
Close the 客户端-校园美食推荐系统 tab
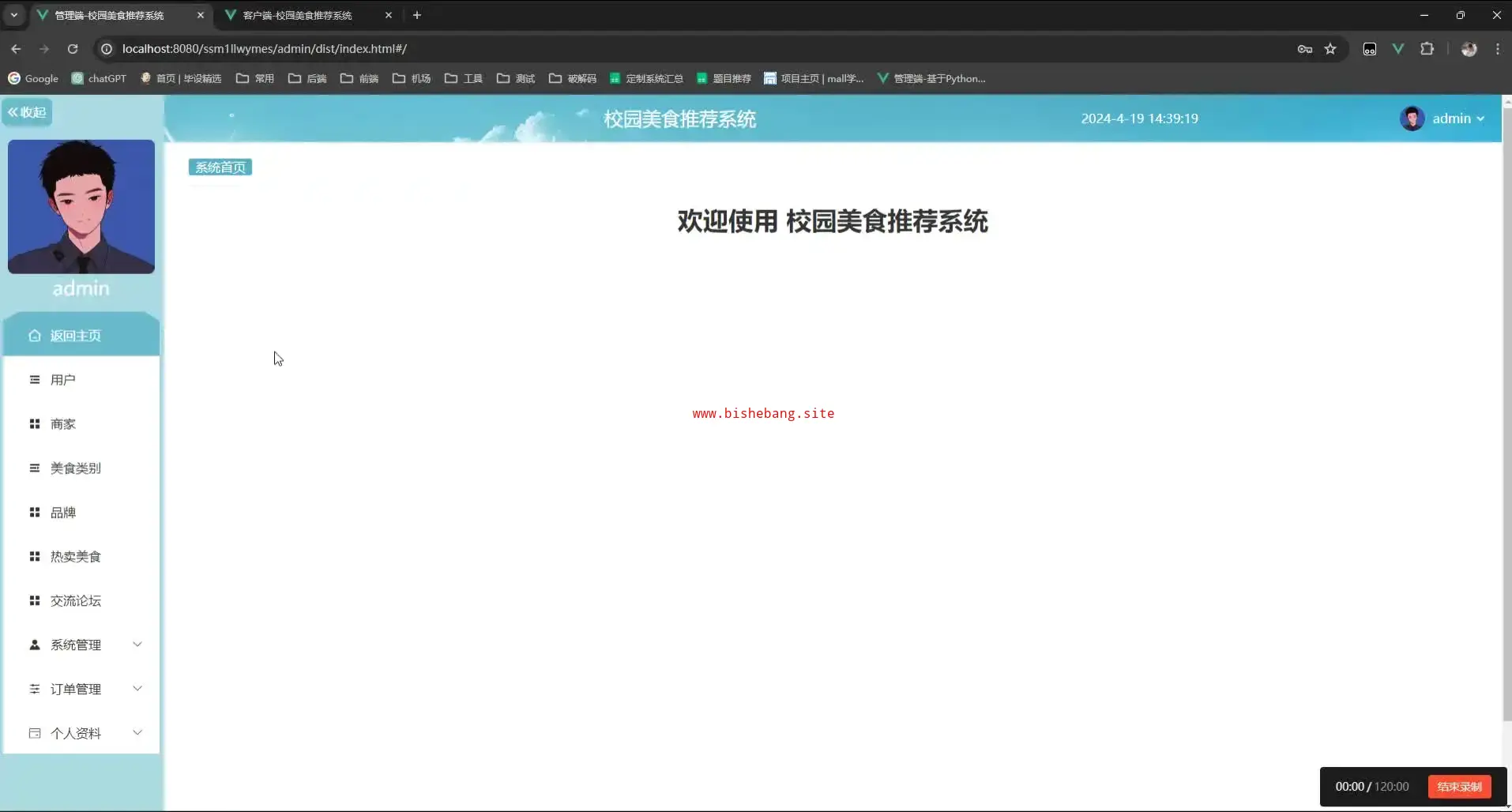point(389,15)
